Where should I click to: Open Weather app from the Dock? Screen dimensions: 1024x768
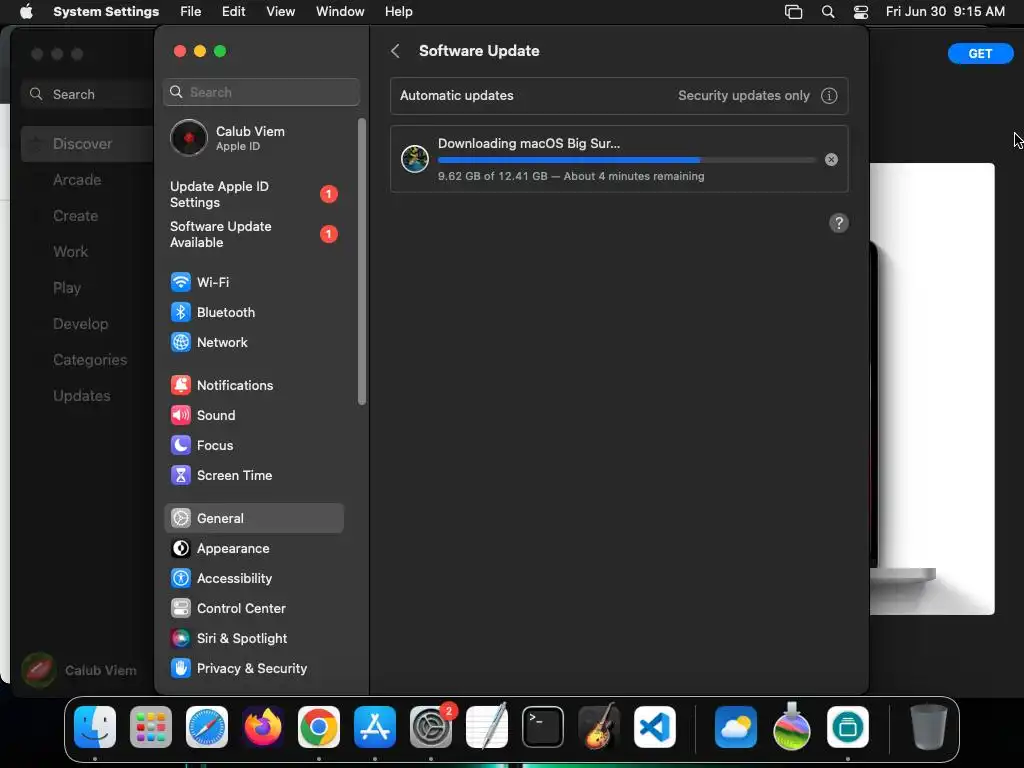(736, 727)
